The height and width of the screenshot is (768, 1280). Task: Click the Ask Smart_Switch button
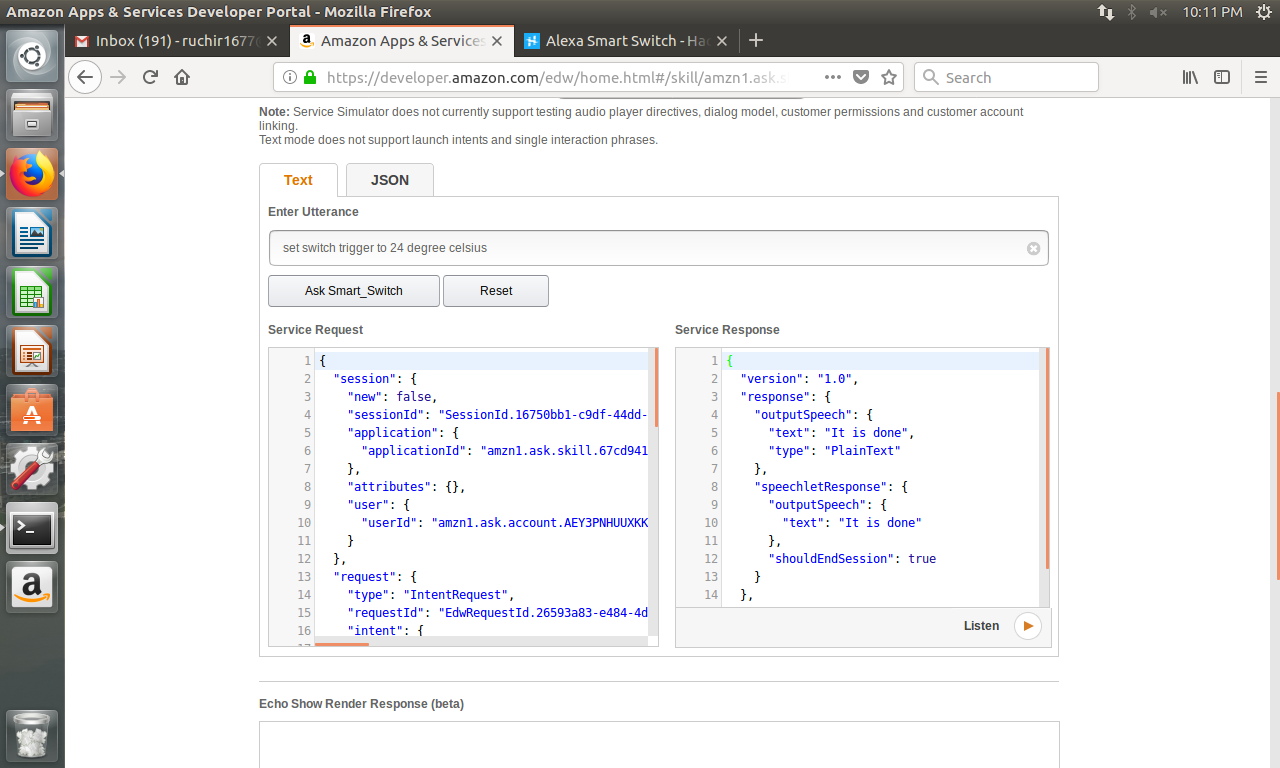pos(354,291)
